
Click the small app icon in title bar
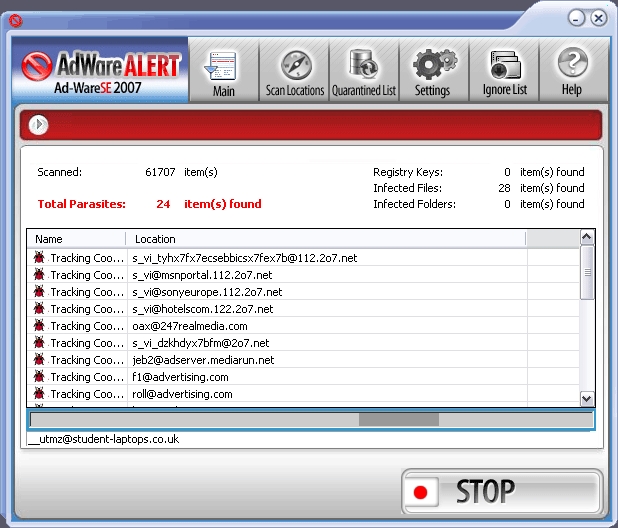pos(16,20)
